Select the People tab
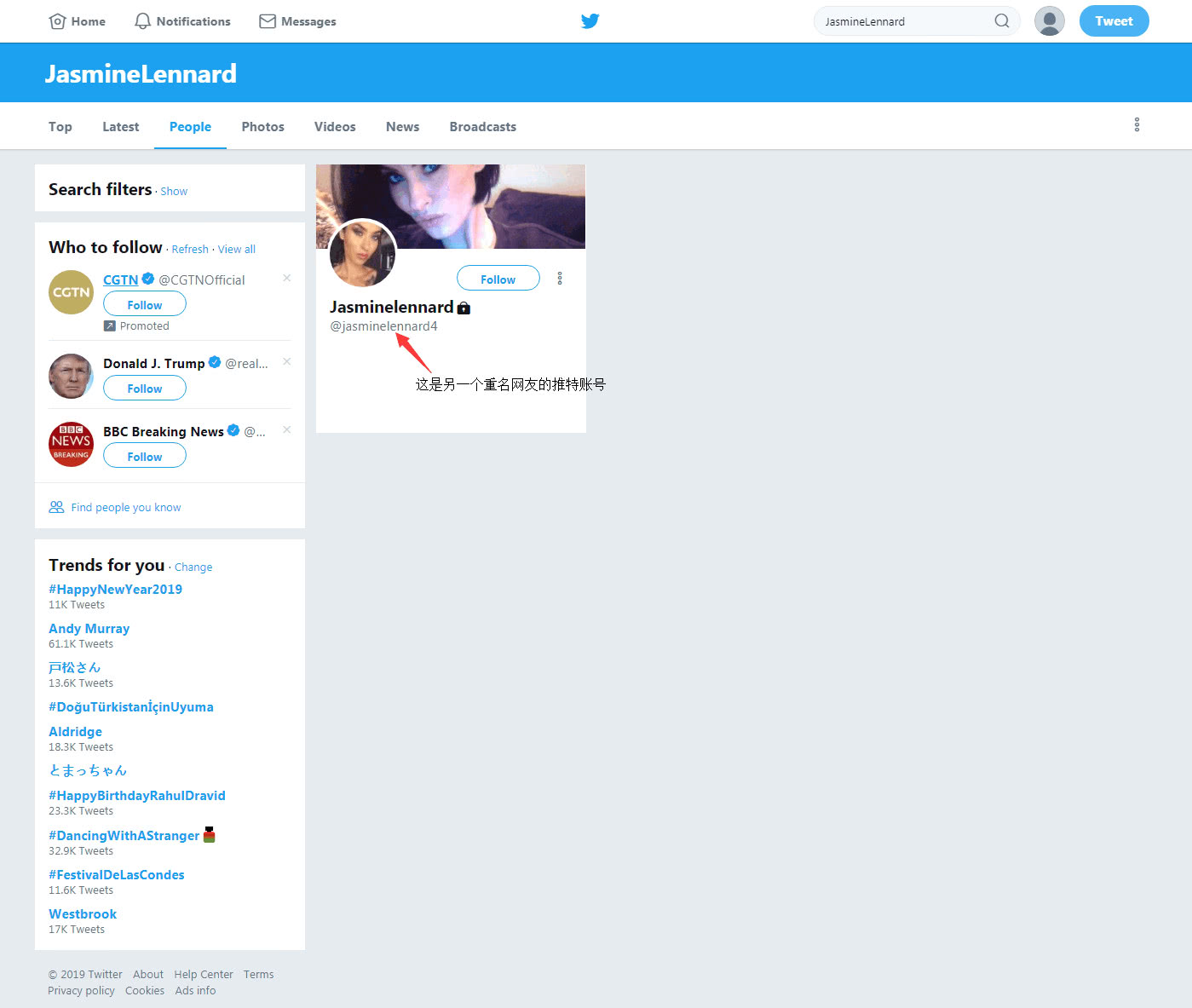1192x1008 pixels. pyautogui.click(x=190, y=126)
